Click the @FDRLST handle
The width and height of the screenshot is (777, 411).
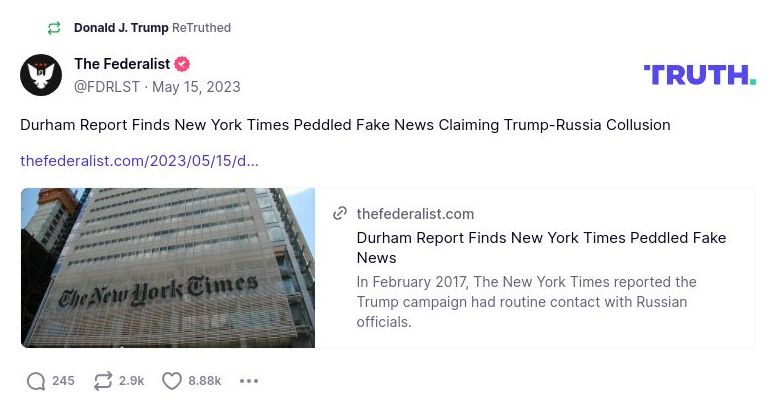point(107,87)
